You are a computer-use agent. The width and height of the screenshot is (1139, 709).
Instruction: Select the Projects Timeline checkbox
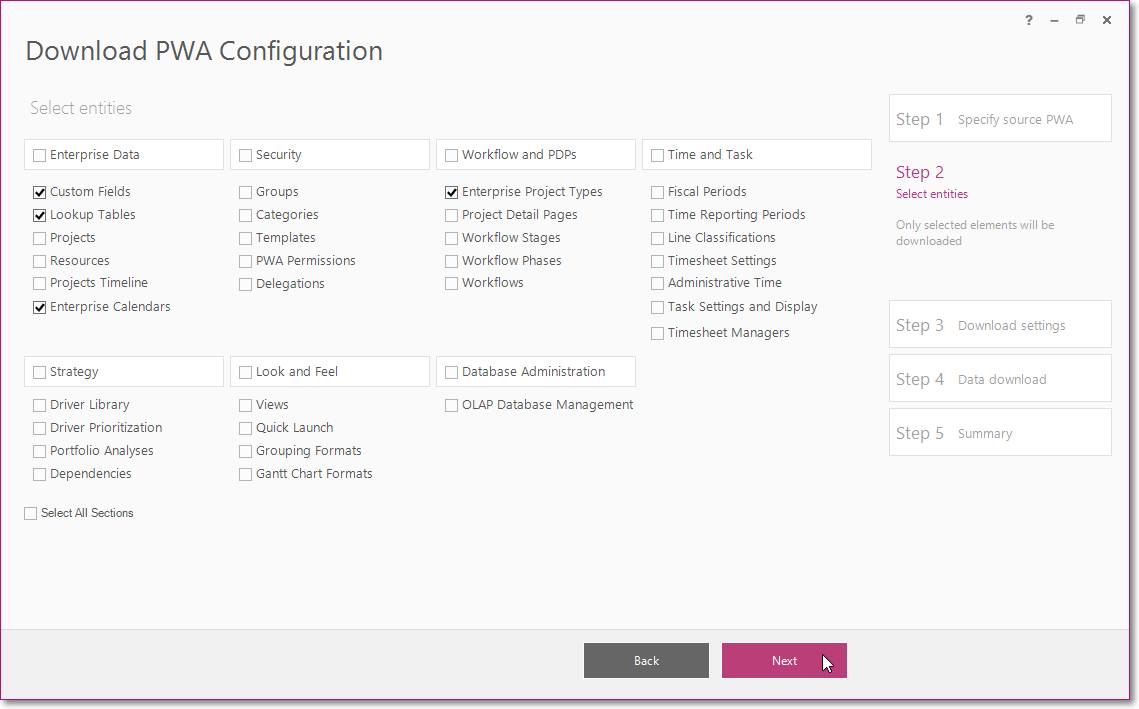click(x=39, y=283)
